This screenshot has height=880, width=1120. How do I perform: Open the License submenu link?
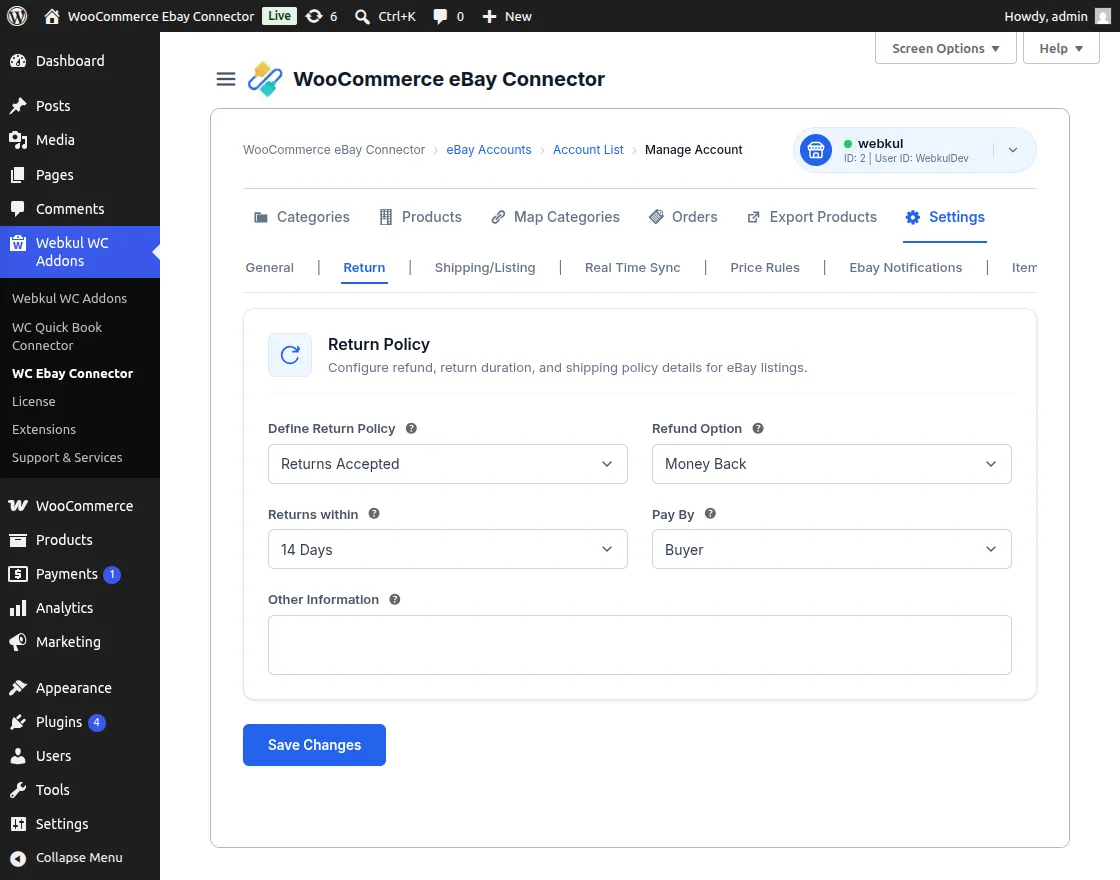(34, 401)
